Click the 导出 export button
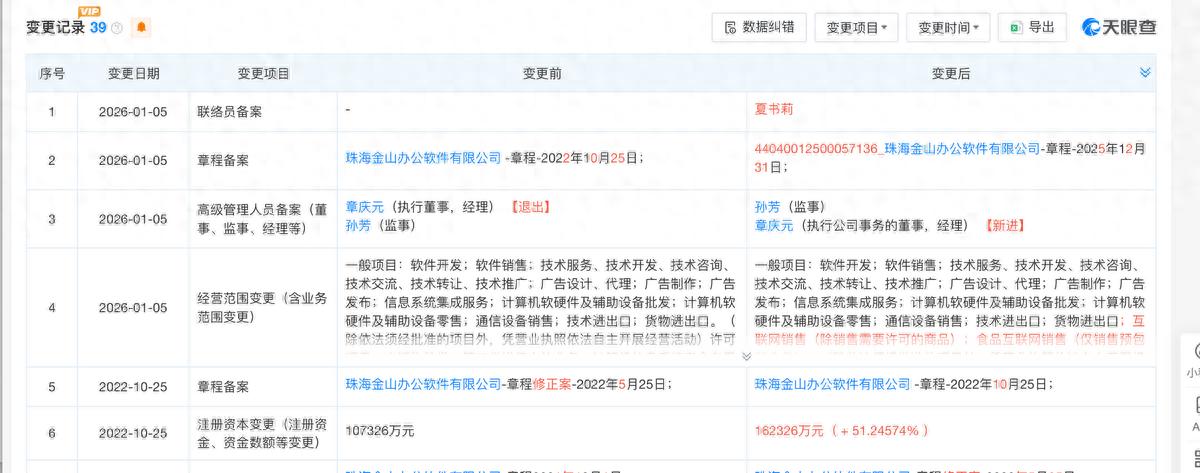 (1032, 27)
